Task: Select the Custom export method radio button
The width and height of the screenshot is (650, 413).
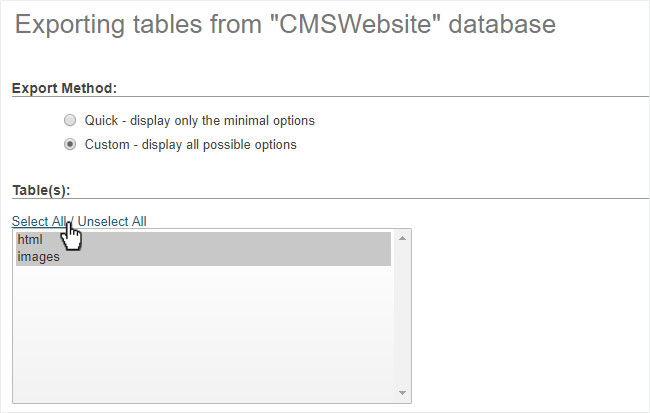Action: click(x=70, y=144)
